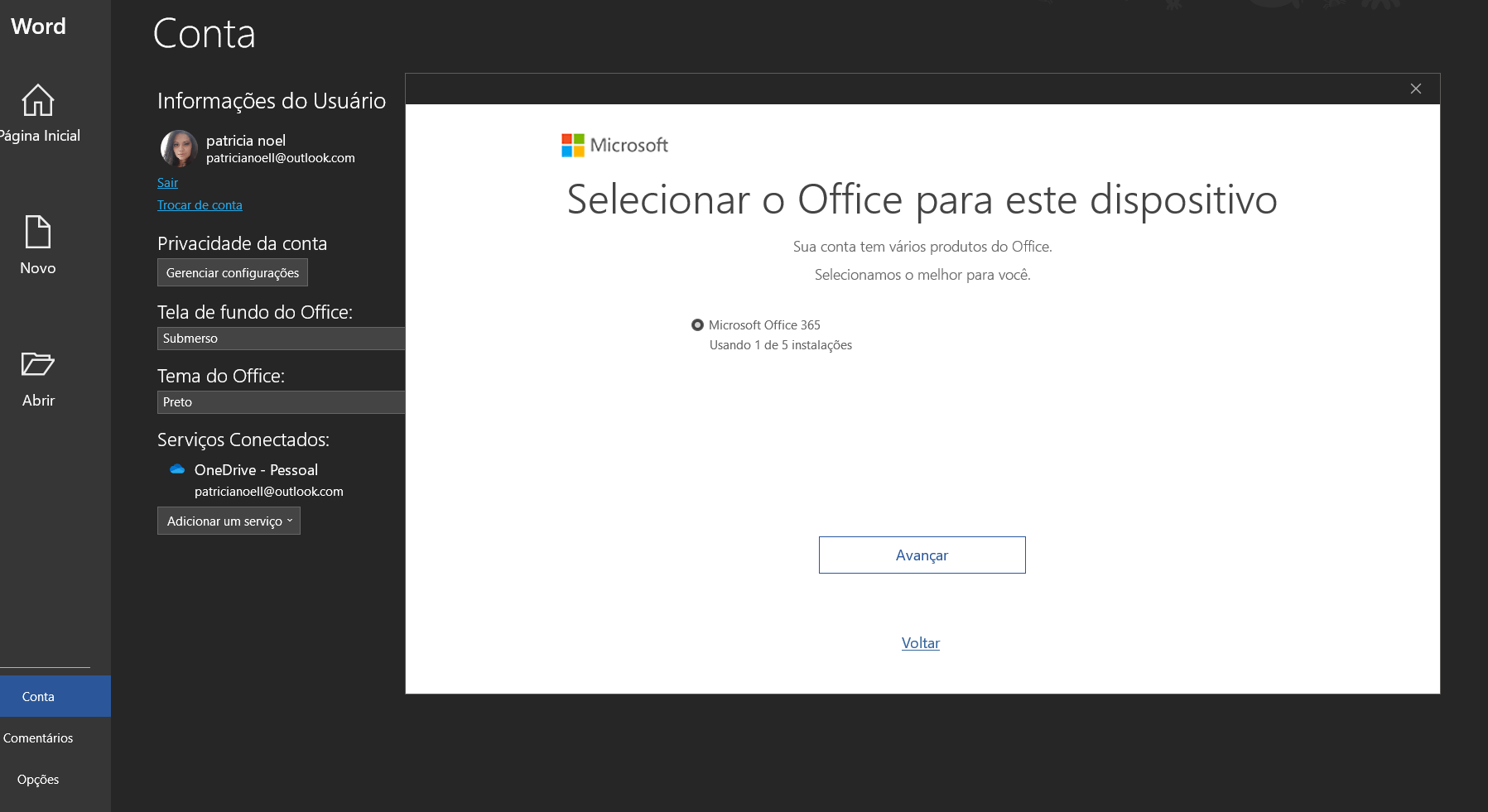Click the Voltar link

[x=921, y=643]
